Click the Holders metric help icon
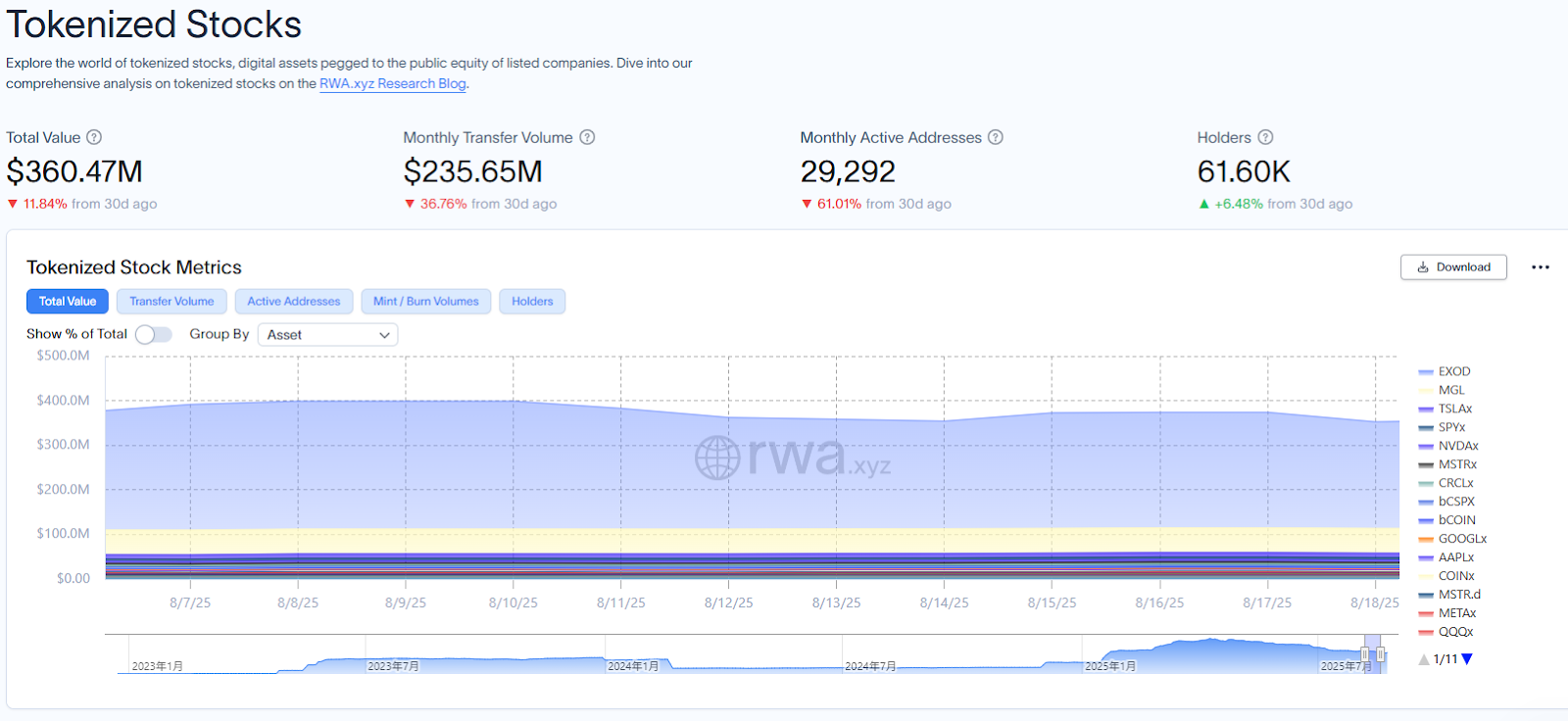 pyautogui.click(x=1265, y=137)
